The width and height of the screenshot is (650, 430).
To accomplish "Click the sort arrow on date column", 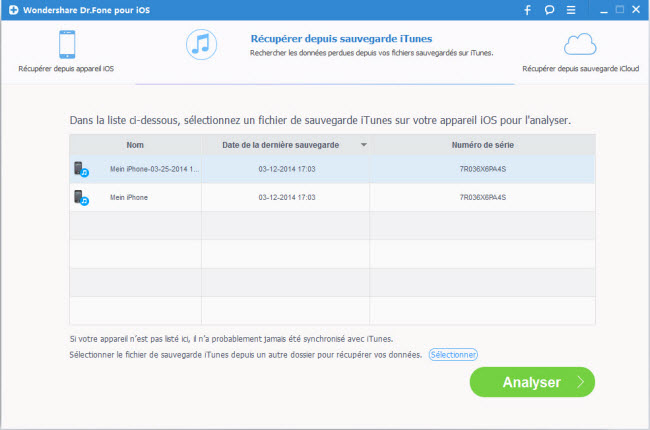I will (362, 145).
